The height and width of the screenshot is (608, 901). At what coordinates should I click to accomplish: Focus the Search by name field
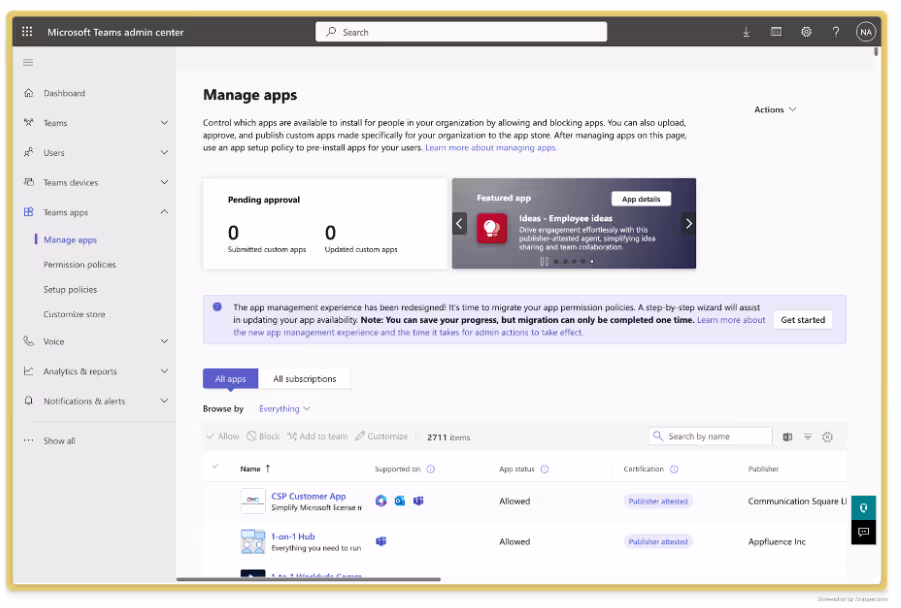pos(710,436)
